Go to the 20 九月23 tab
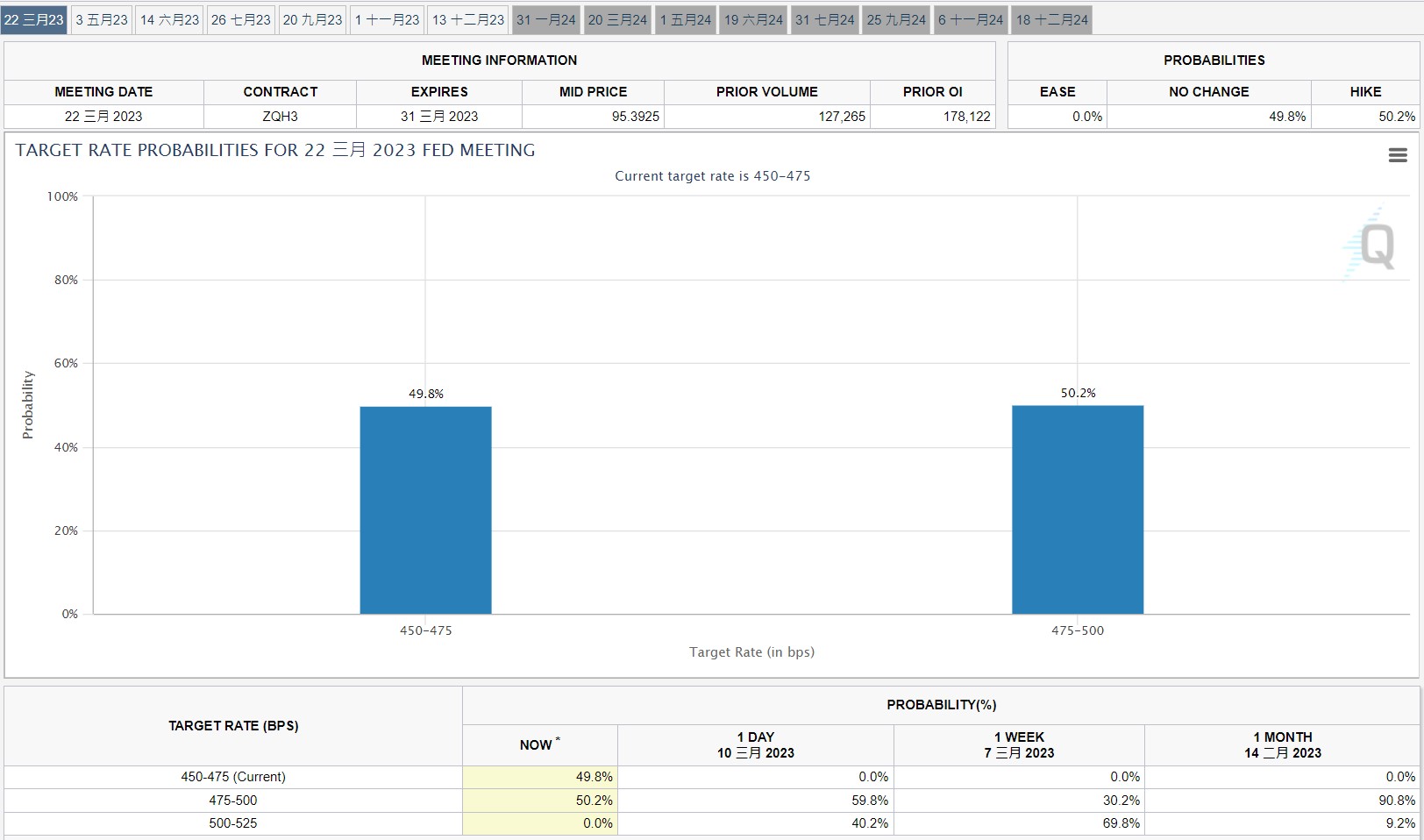1424x840 pixels. coord(312,20)
